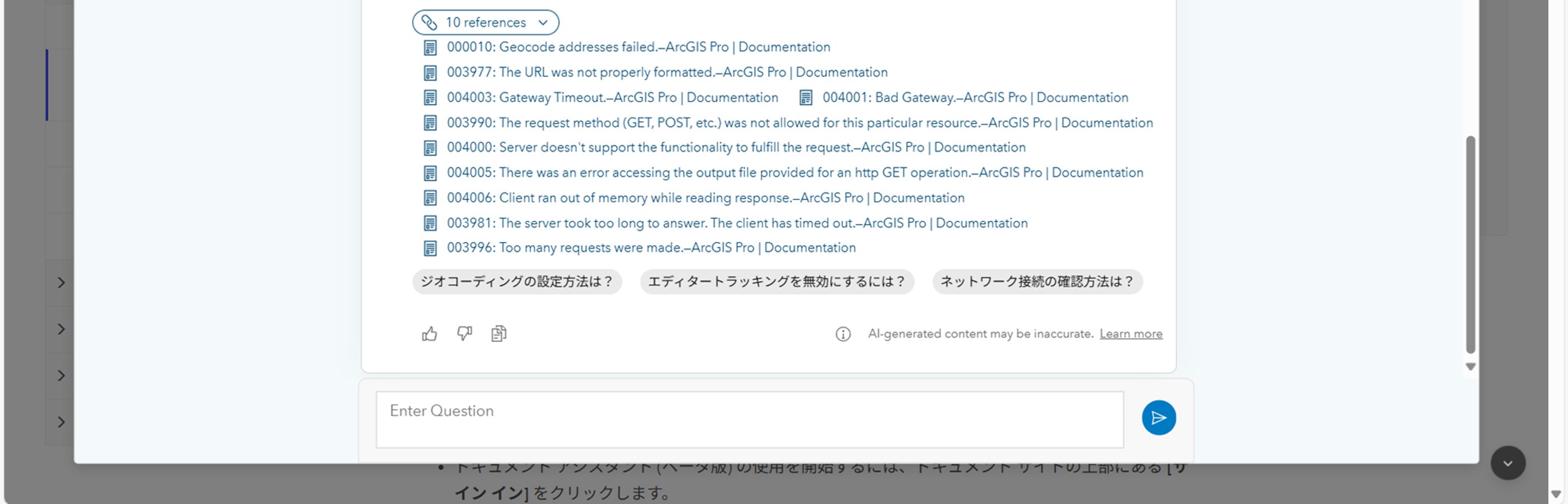Click document icon beside 004006 reference
The width and height of the screenshot is (1568, 504).
tap(430, 199)
